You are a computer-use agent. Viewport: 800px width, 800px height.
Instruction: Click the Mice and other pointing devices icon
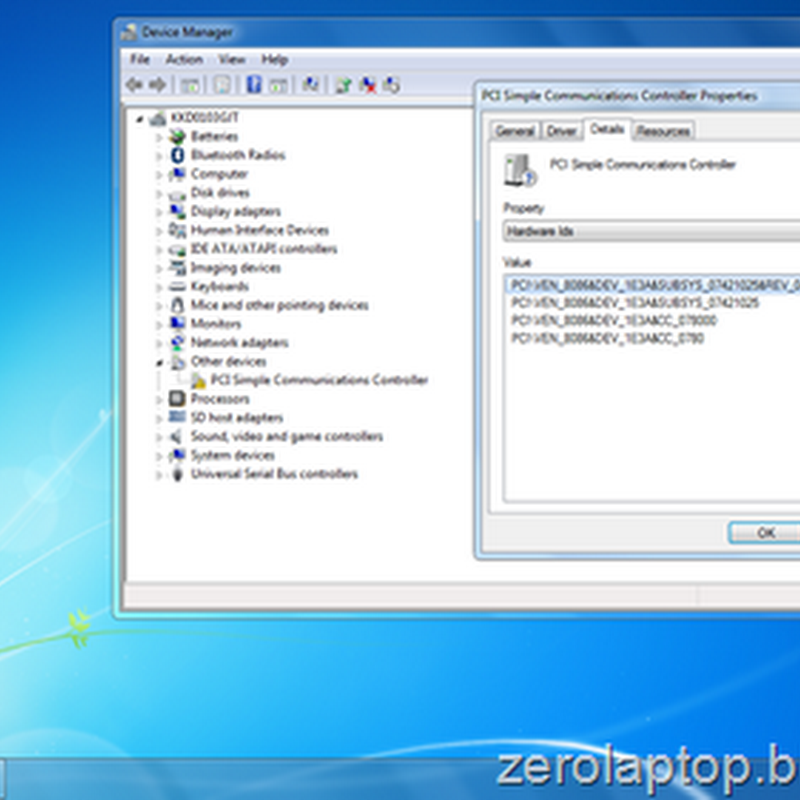pos(177,305)
